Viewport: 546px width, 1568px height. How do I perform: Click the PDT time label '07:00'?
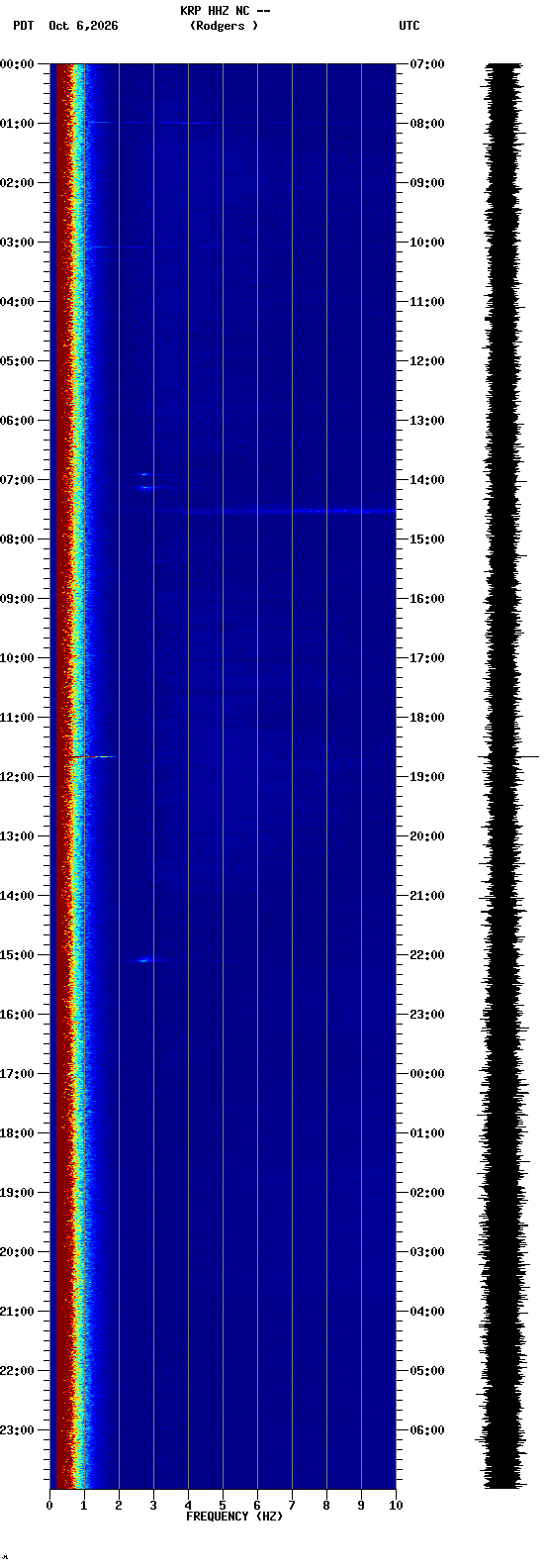pyautogui.click(x=17, y=480)
